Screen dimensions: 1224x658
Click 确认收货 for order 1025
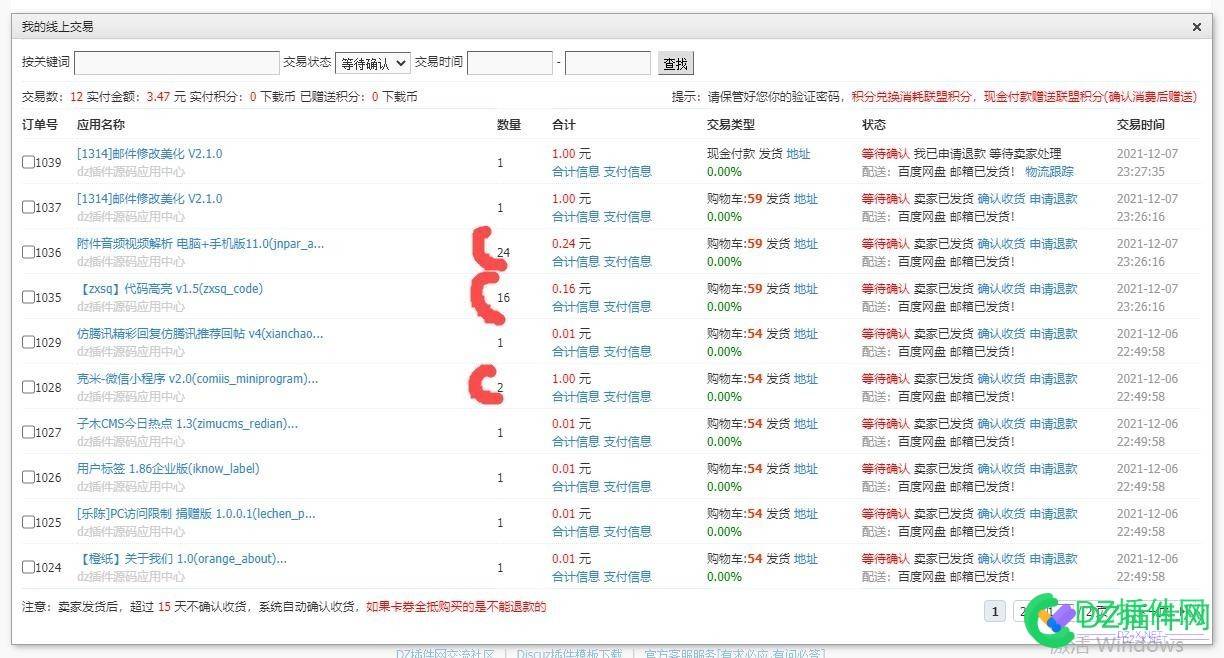(x=1001, y=514)
